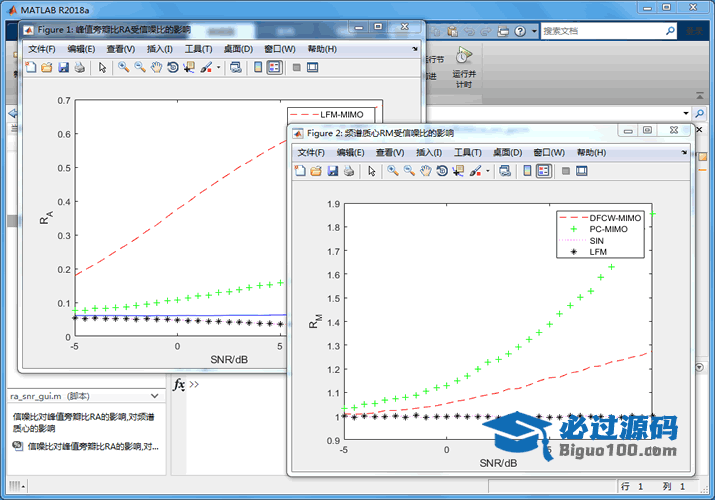Screen dimensions: 715x500
Task: Click Show Plot Tools icon in Figure 1
Action: [312, 67]
